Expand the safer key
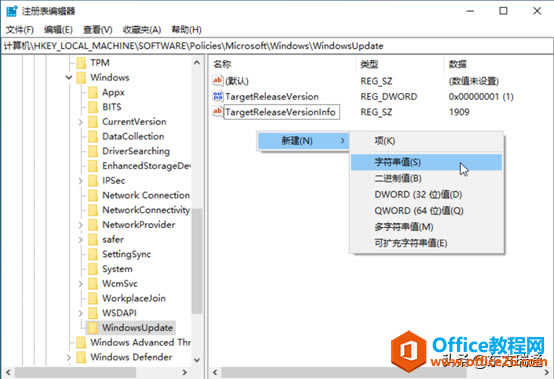 point(81,240)
